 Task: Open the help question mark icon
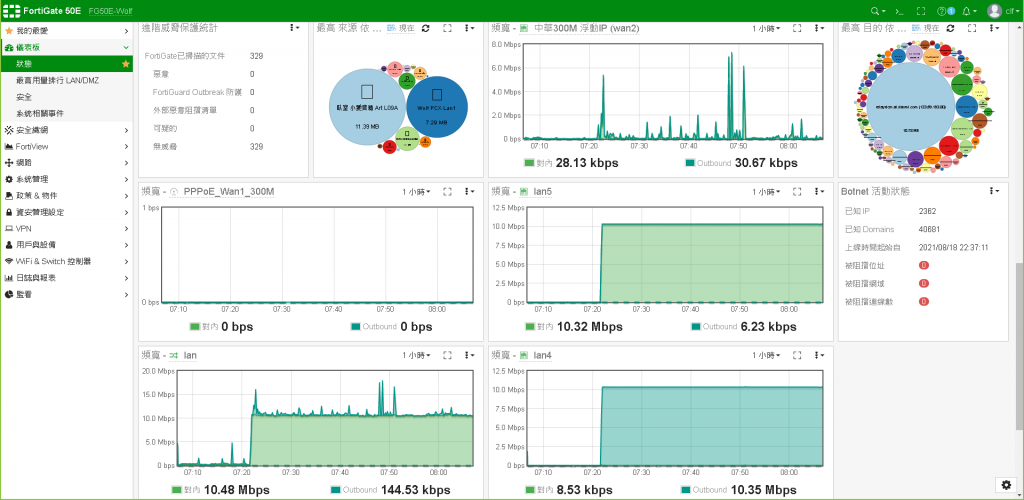pyautogui.click(x=945, y=10)
